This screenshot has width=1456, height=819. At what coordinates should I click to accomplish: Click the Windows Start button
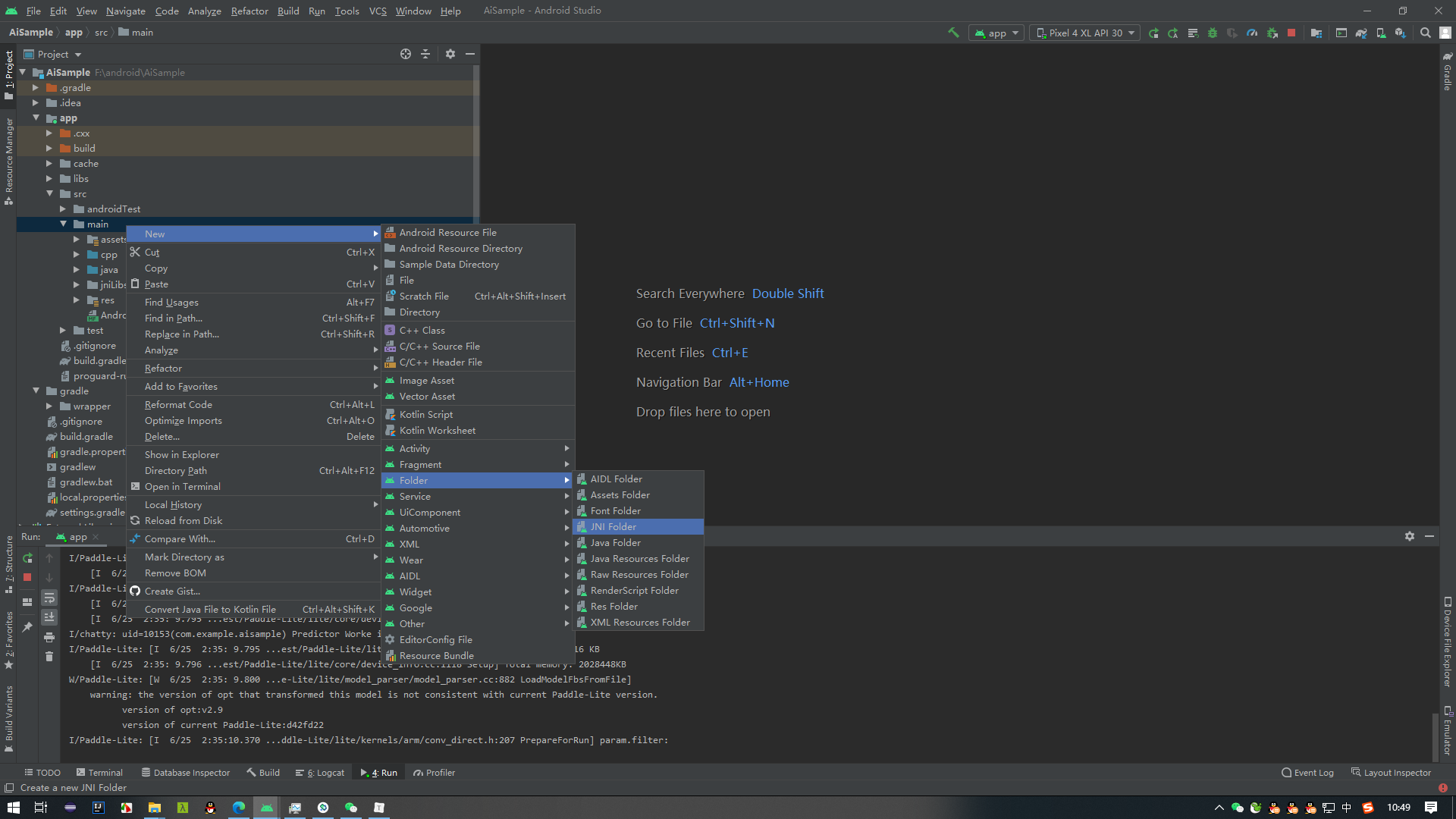pos(13,808)
